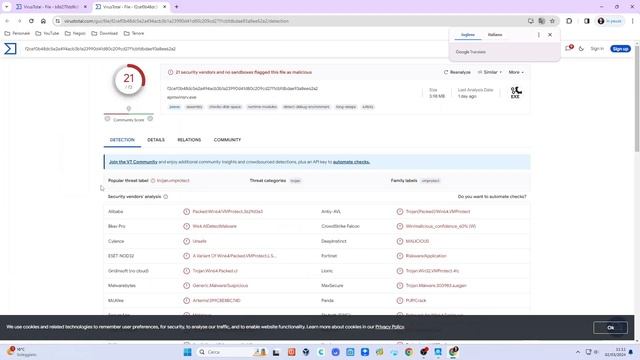Switch to the DETAILS tab

(156, 140)
